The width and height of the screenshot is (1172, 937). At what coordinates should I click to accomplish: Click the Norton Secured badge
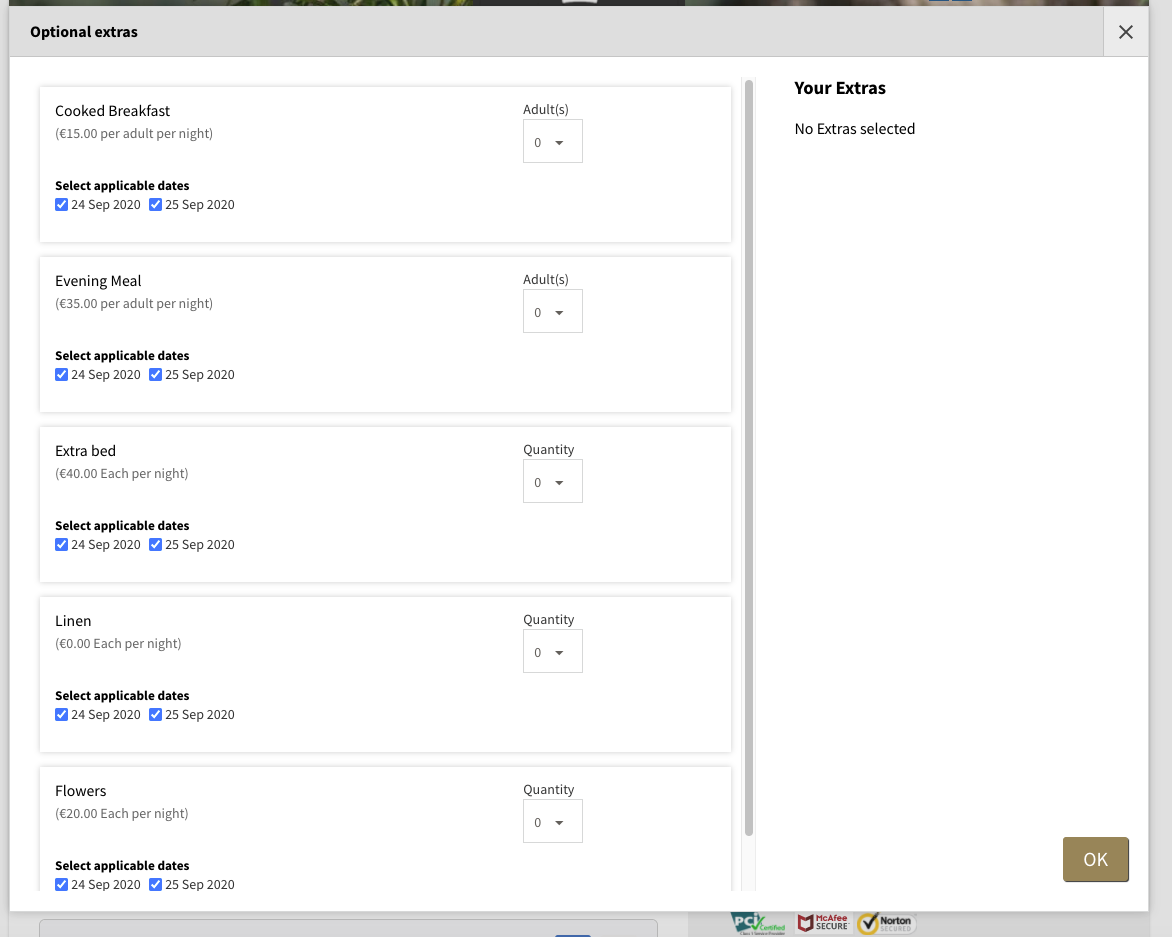pyautogui.click(x=886, y=924)
